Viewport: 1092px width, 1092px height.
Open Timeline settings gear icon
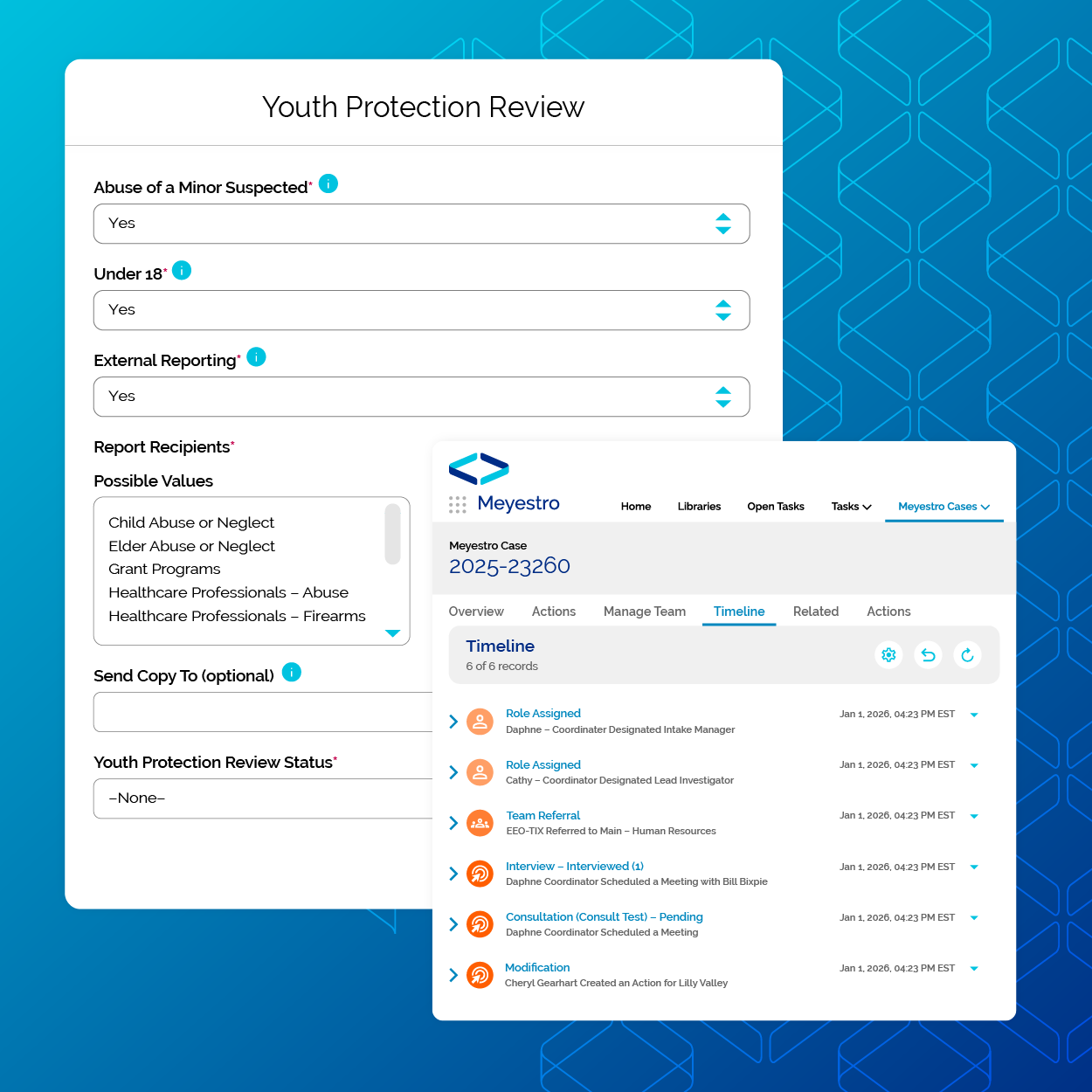point(888,655)
